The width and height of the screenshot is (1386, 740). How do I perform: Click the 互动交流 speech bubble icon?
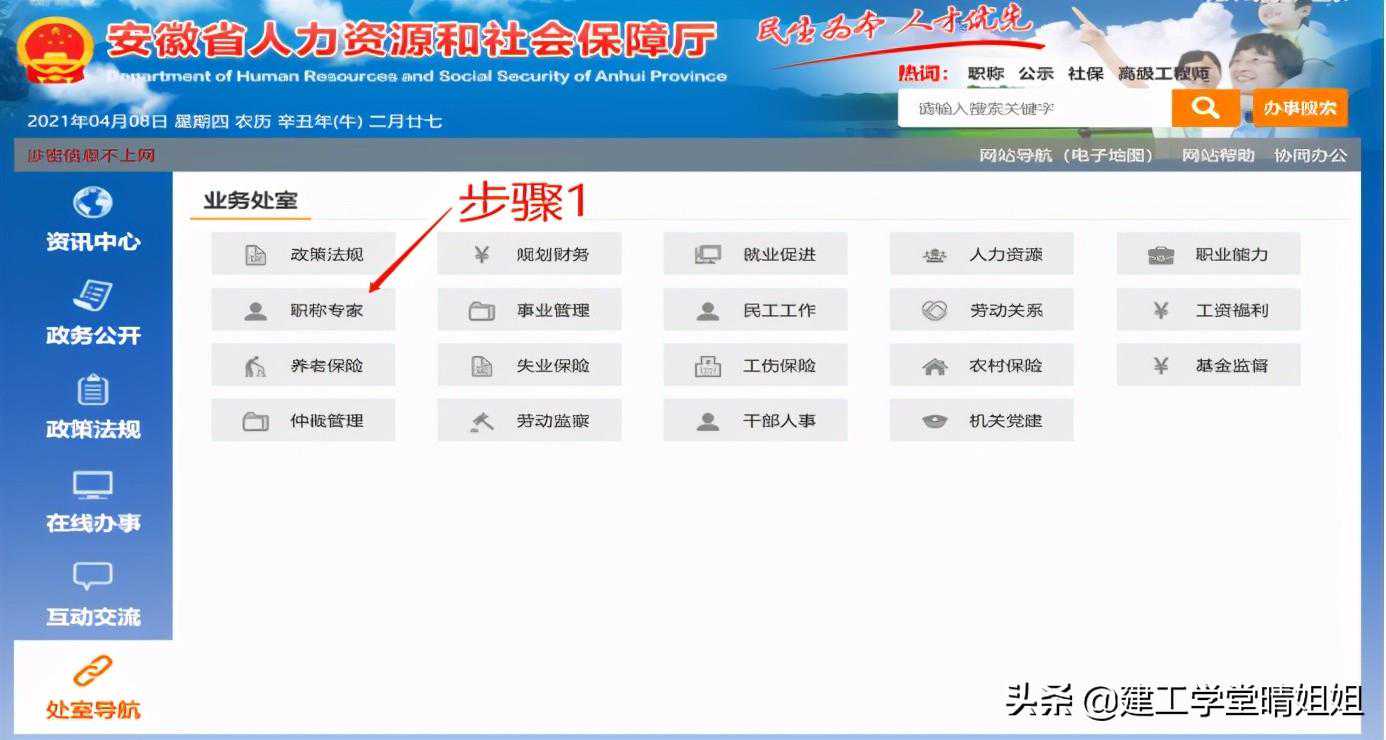[x=93, y=577]
